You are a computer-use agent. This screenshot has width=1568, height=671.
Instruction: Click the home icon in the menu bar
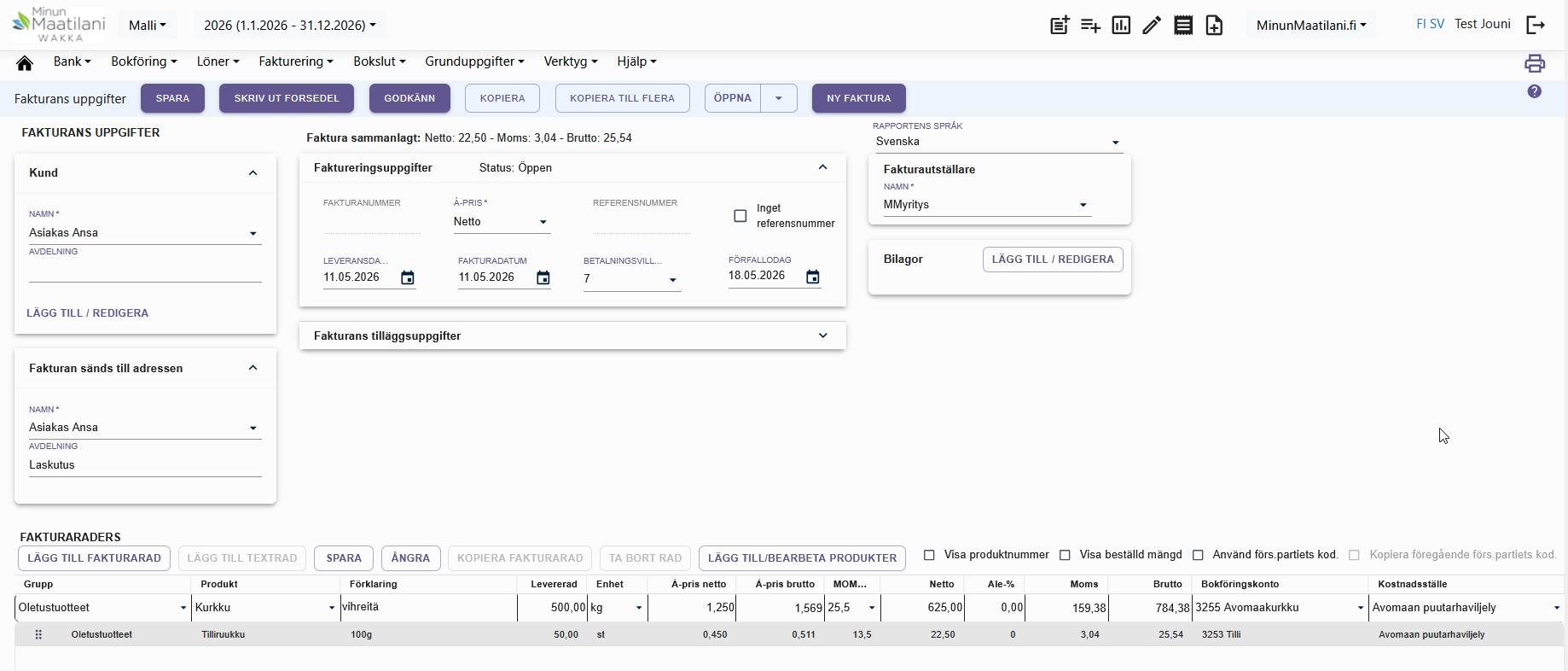25,62
